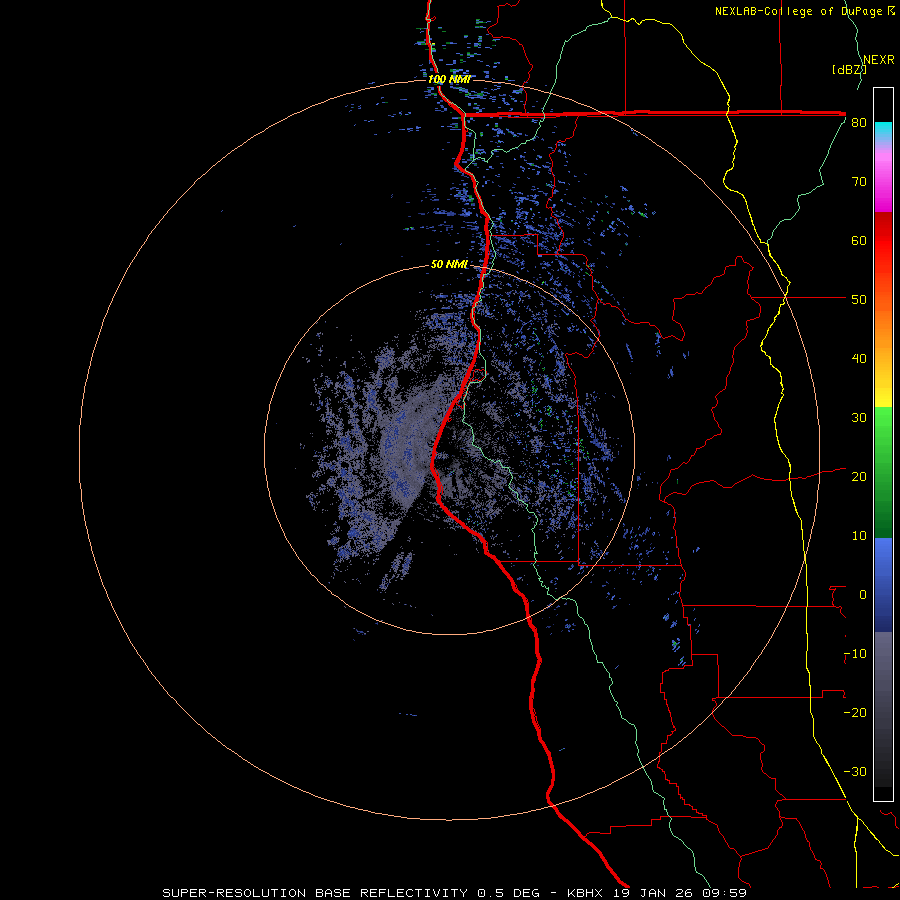The width and height of the screenshot is (900, 900).
Task: Click the KBHX station ID in the caption
Action: click(587, 893)
